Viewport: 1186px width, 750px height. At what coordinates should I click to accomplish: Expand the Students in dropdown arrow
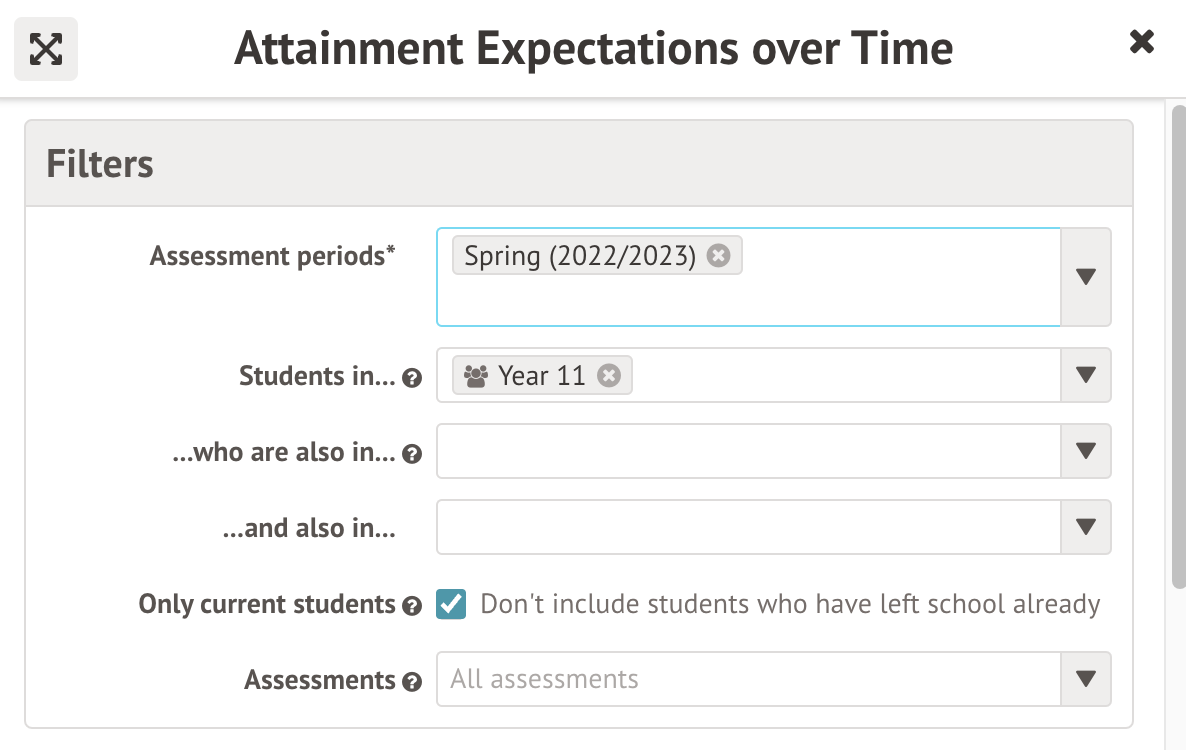click(1086, 375)
